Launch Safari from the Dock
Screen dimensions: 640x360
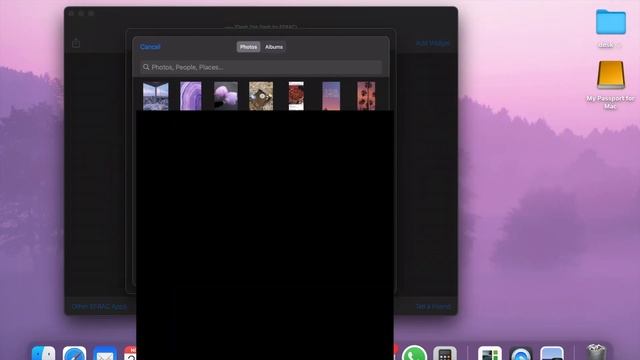pos(74,354)
